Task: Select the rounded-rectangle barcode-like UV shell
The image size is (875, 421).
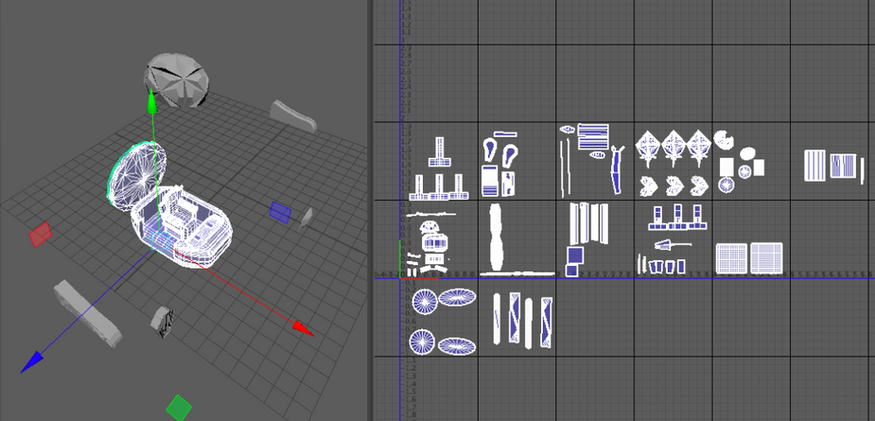Action: (434, 243)
